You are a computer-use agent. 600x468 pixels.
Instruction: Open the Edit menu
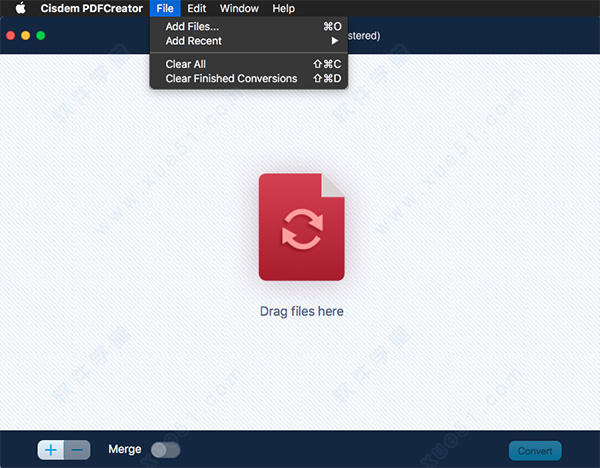pos(197,8)
